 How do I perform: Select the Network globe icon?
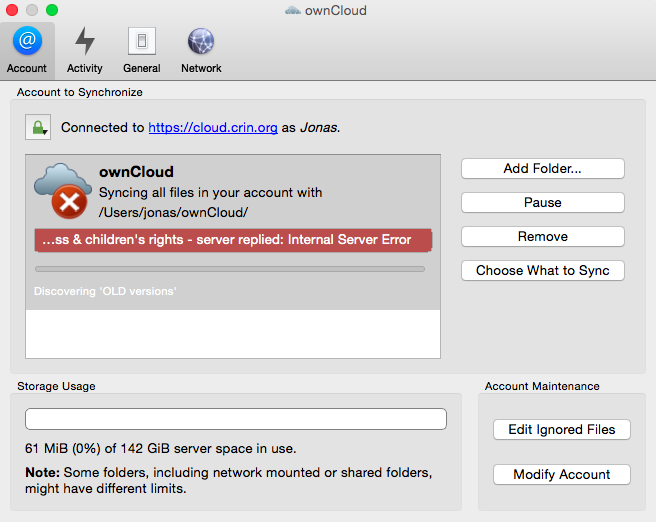[x=201, y=41]
